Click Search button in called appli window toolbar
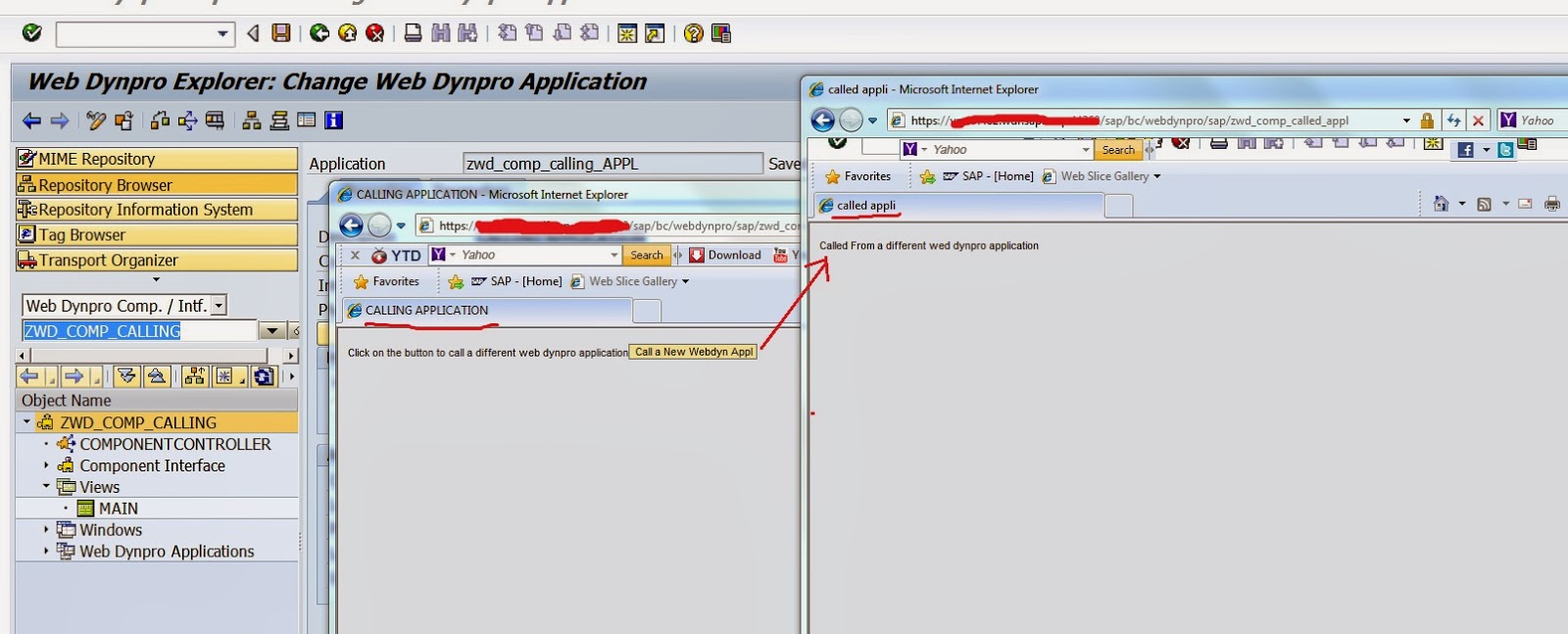Viewport: 1568px width, 634px height. (x=1118, y=150)
